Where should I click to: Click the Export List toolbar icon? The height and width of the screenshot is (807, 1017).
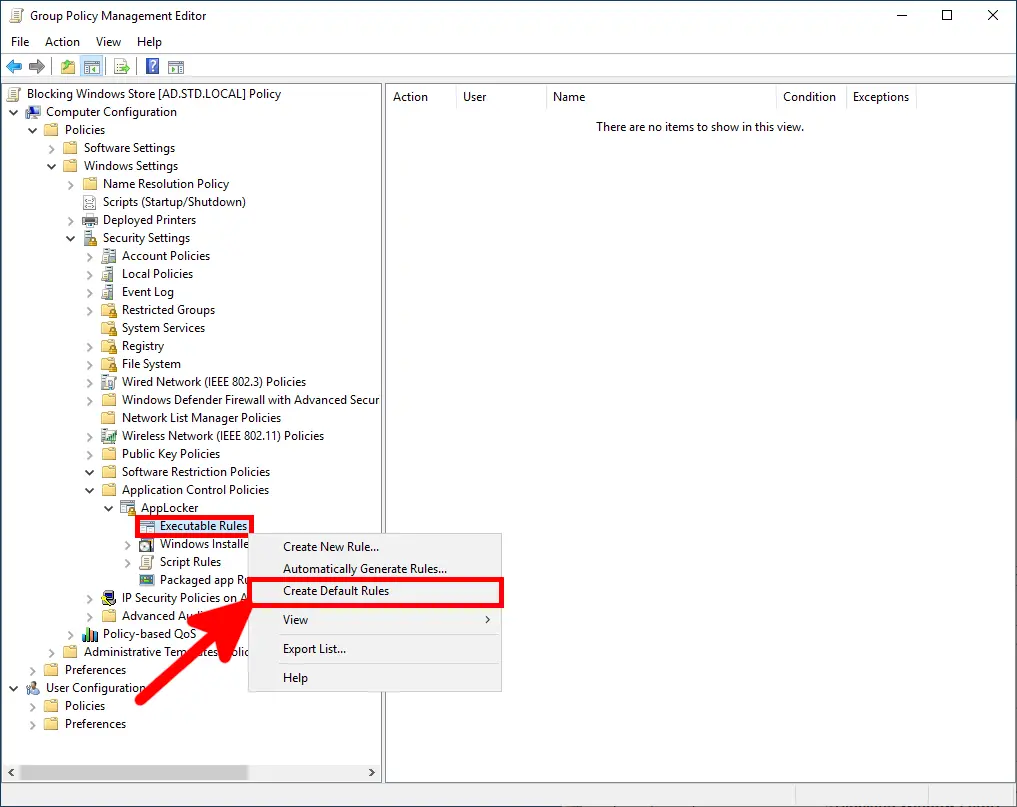pos(121,66)
